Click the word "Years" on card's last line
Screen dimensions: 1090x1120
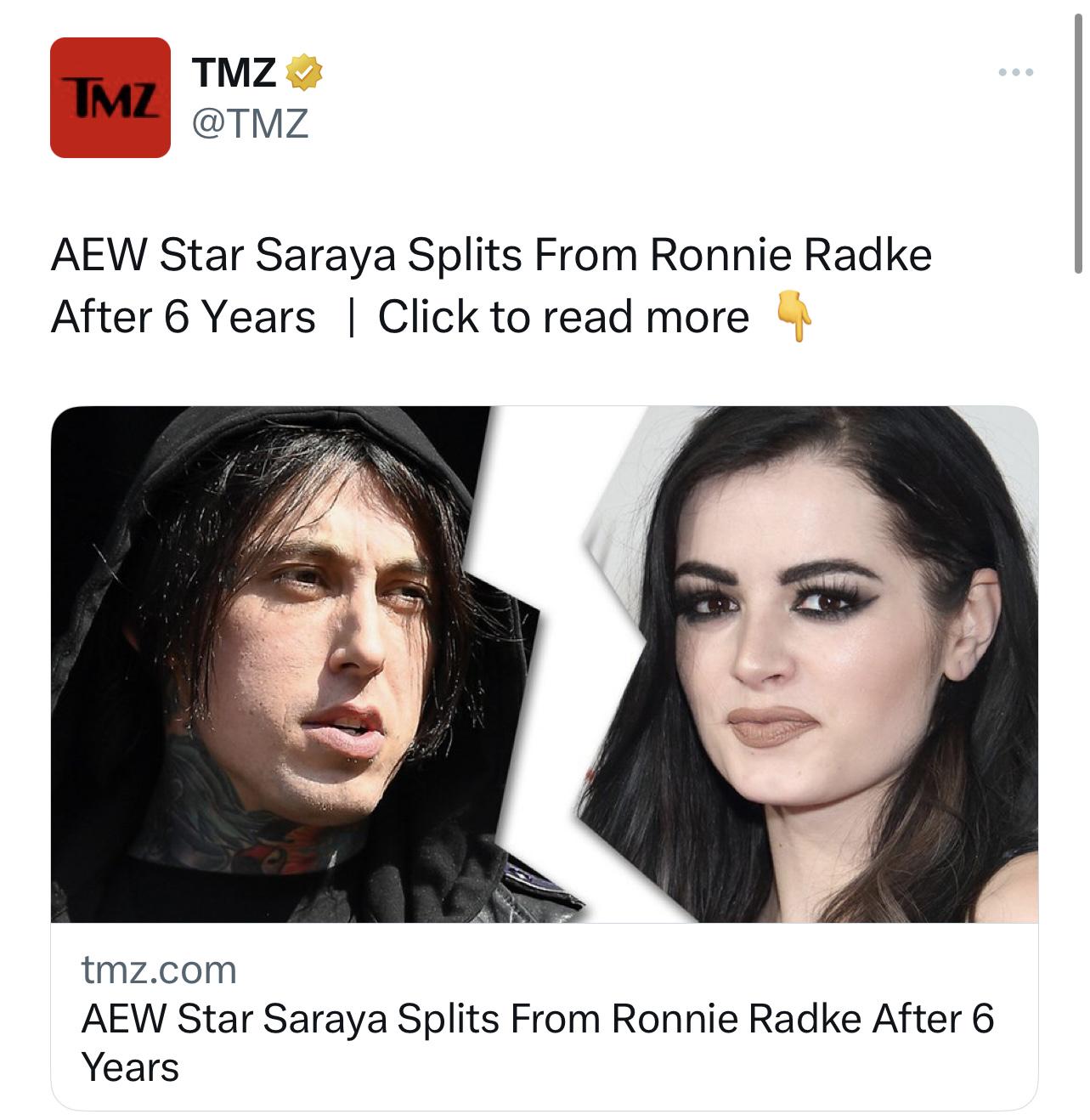point(130,1067)
